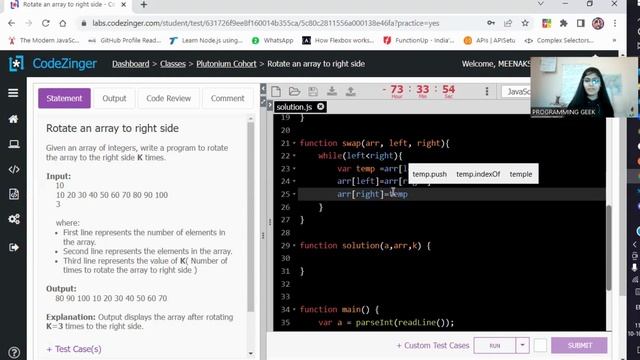Toggle fullscreen editor with the expand icon
Image resolution: width=640 pixels, height=360 pixels.
pyautogui.click(x=263, y=101)
